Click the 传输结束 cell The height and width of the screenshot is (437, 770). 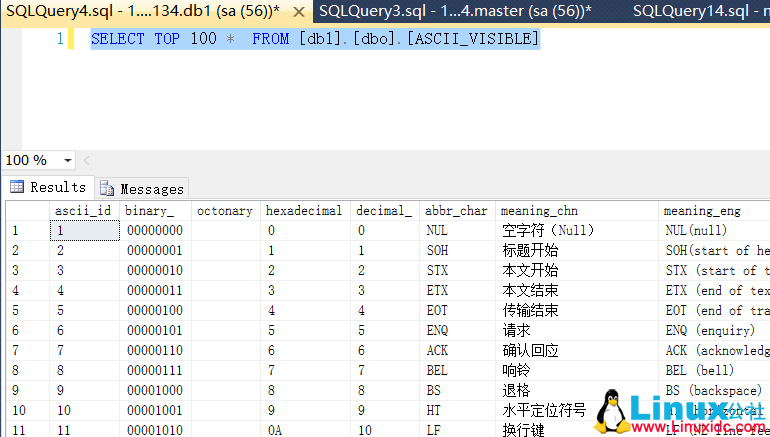577,310
